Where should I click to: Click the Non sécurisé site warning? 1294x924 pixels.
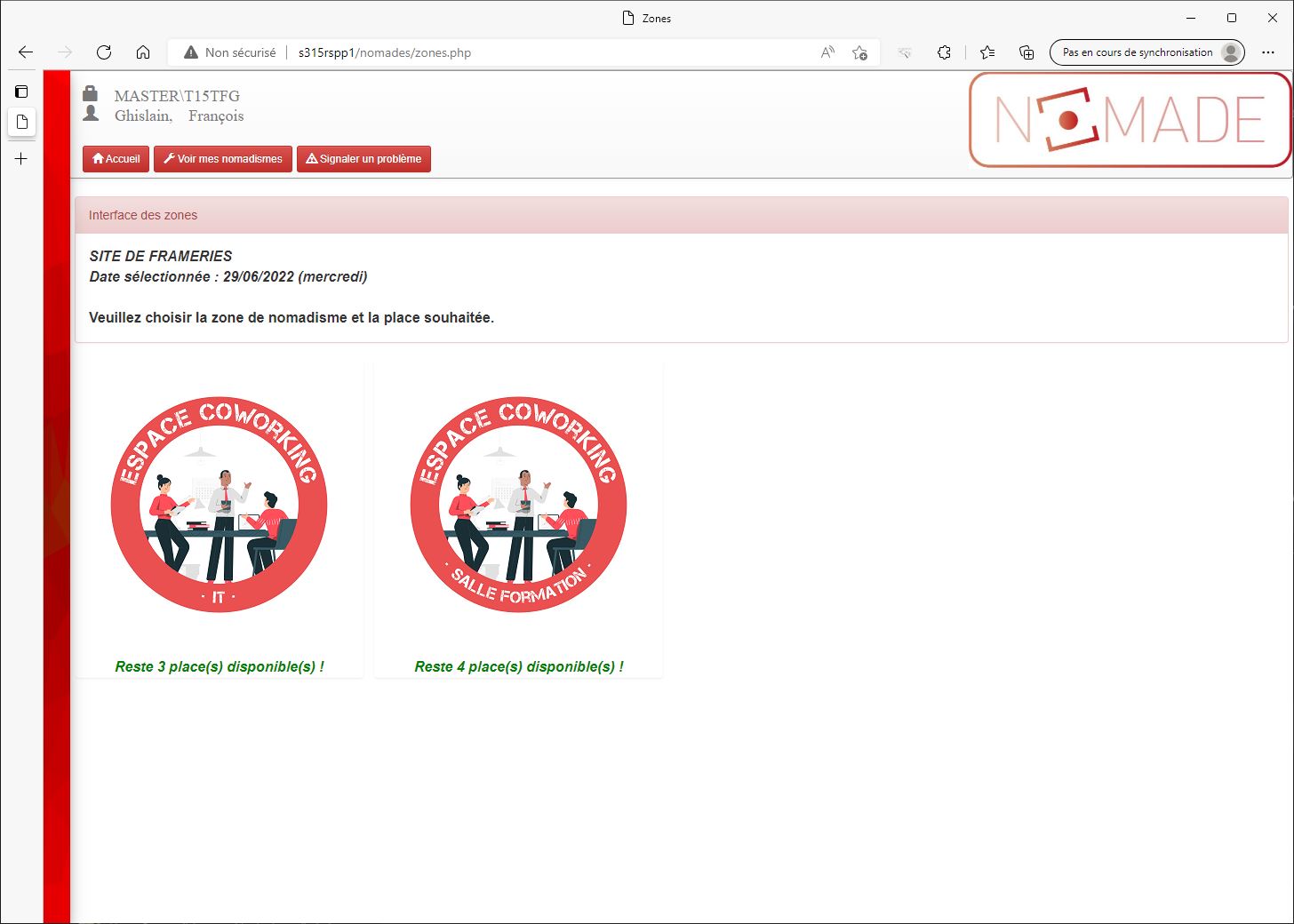click(230, 52)
